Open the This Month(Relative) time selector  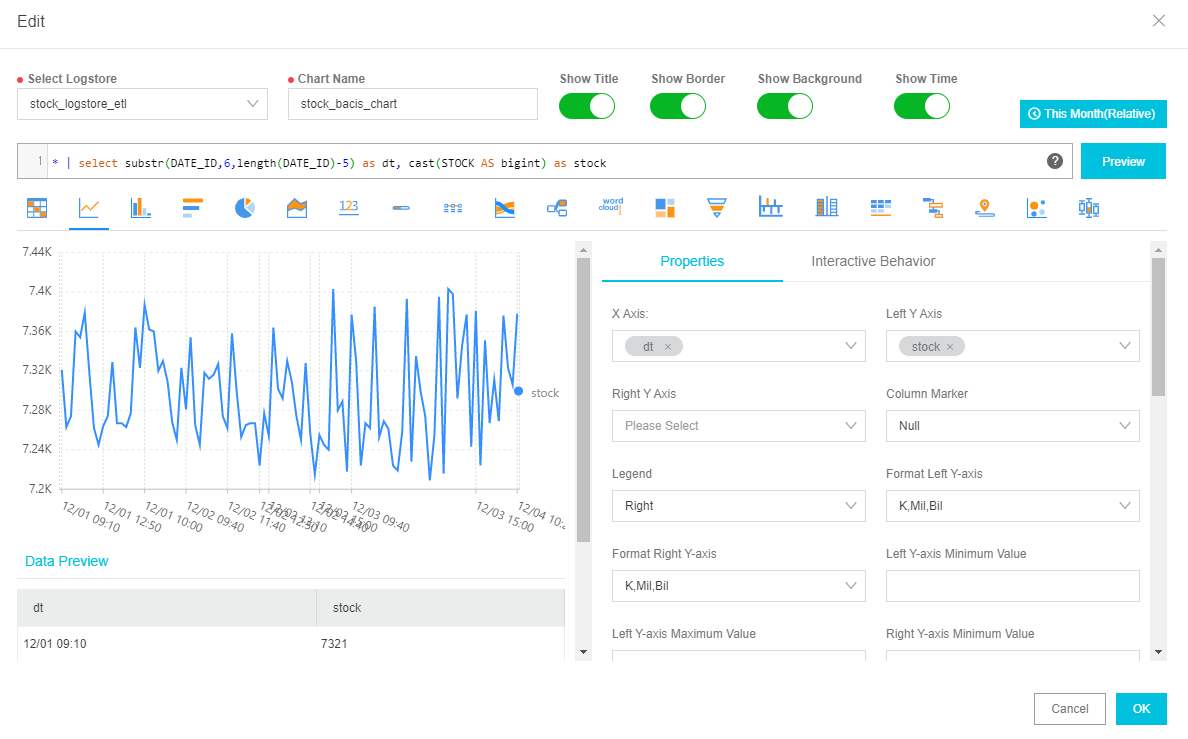pyautogui.click(x=1093, y=114)
